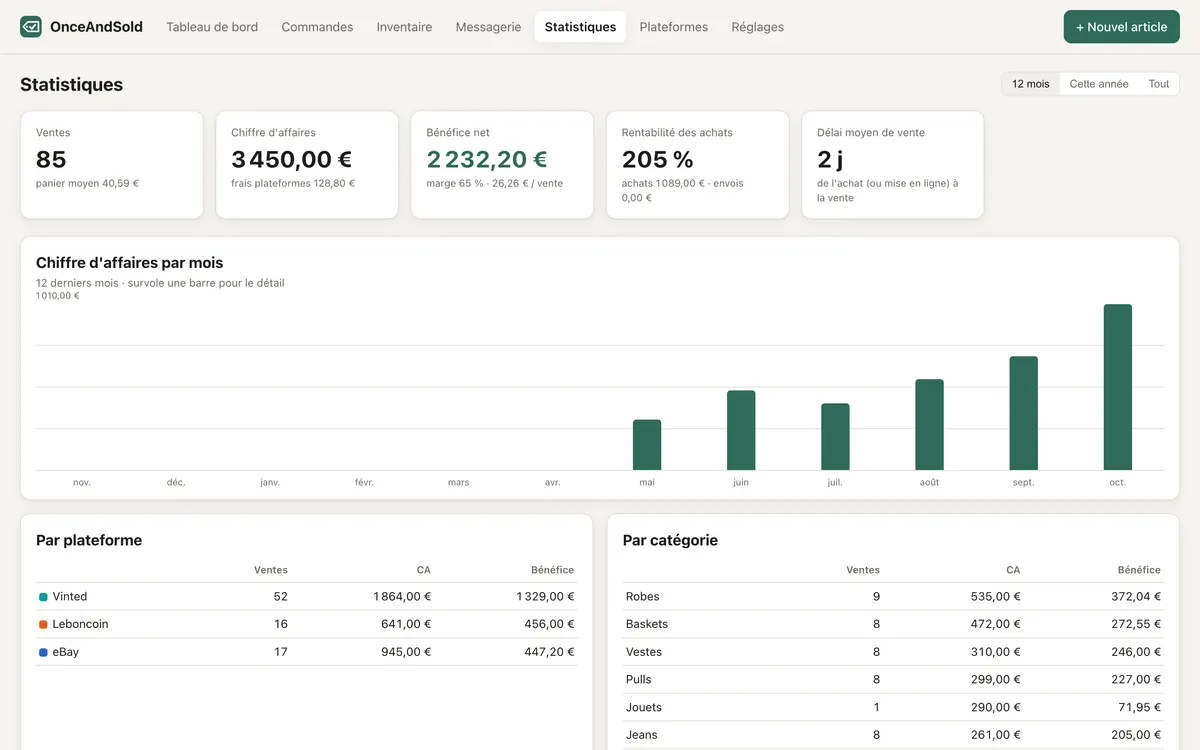Click the Par catégorie heading
This screenshot has width=1200, height=750.
(670, 540)
